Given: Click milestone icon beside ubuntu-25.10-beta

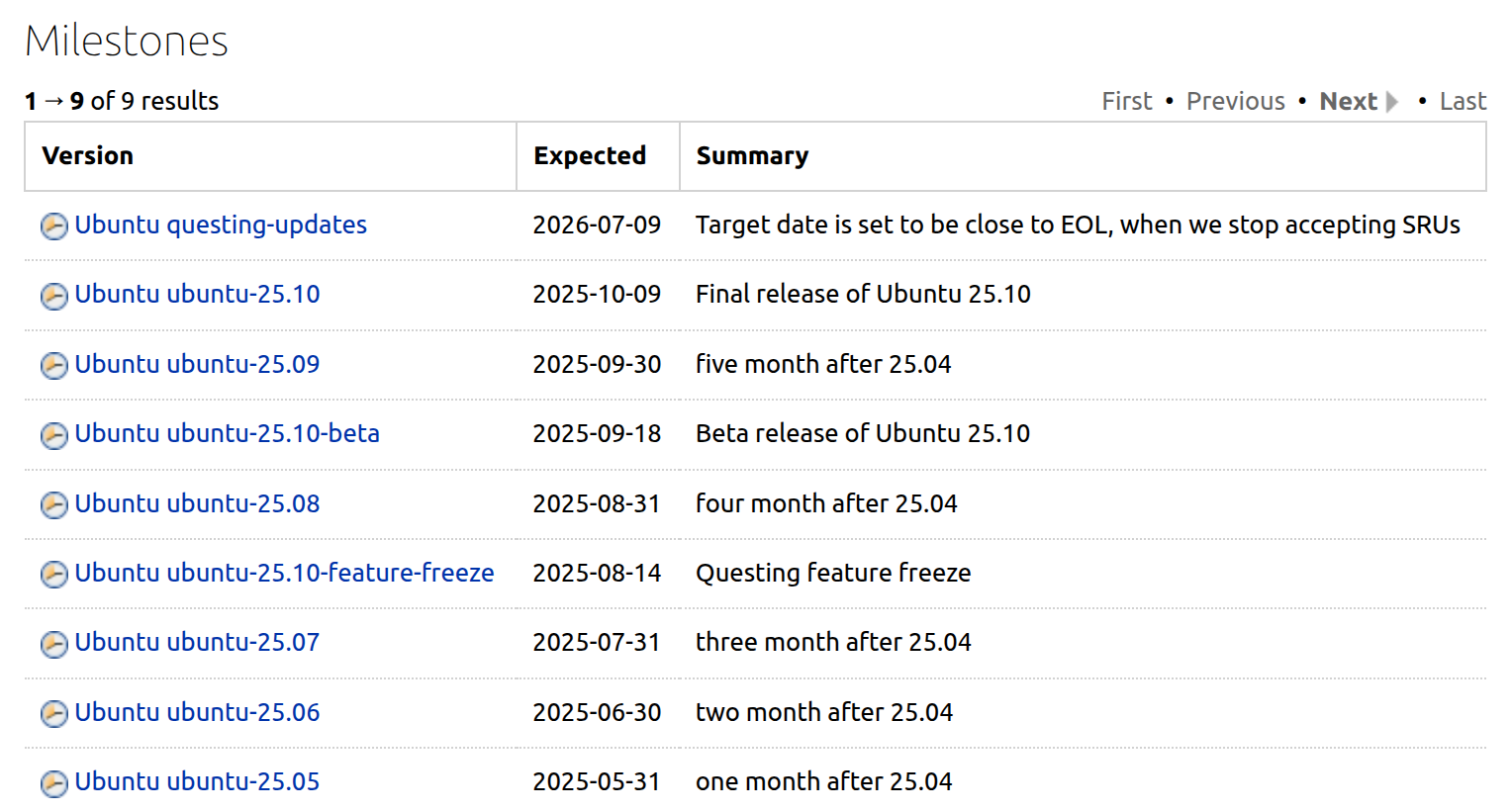Looking at the screenshot, I should [54, 435].
